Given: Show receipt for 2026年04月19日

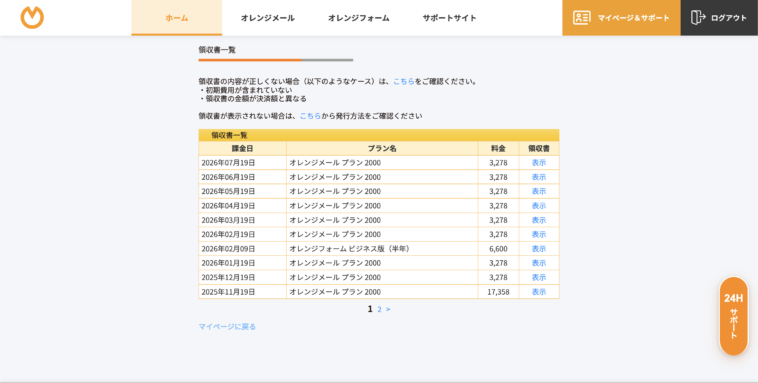Looking at the screenshot, I should pos(539,206).
